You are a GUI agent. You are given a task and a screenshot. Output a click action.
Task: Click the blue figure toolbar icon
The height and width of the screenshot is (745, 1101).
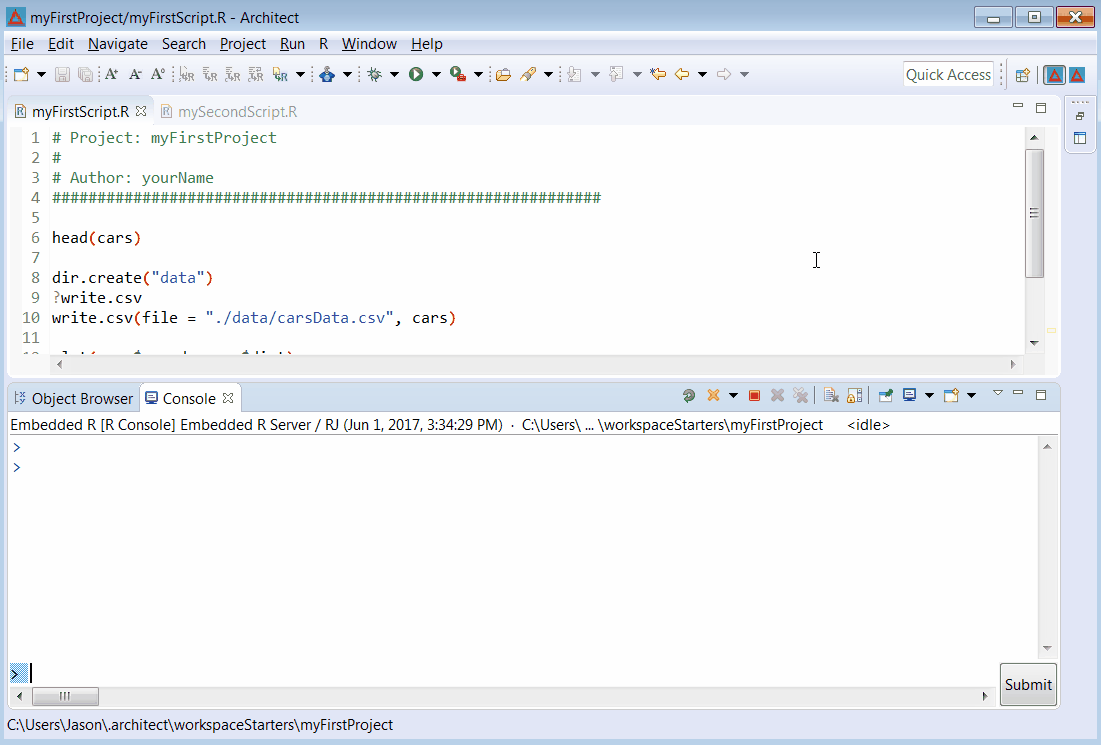pos(327,74)
